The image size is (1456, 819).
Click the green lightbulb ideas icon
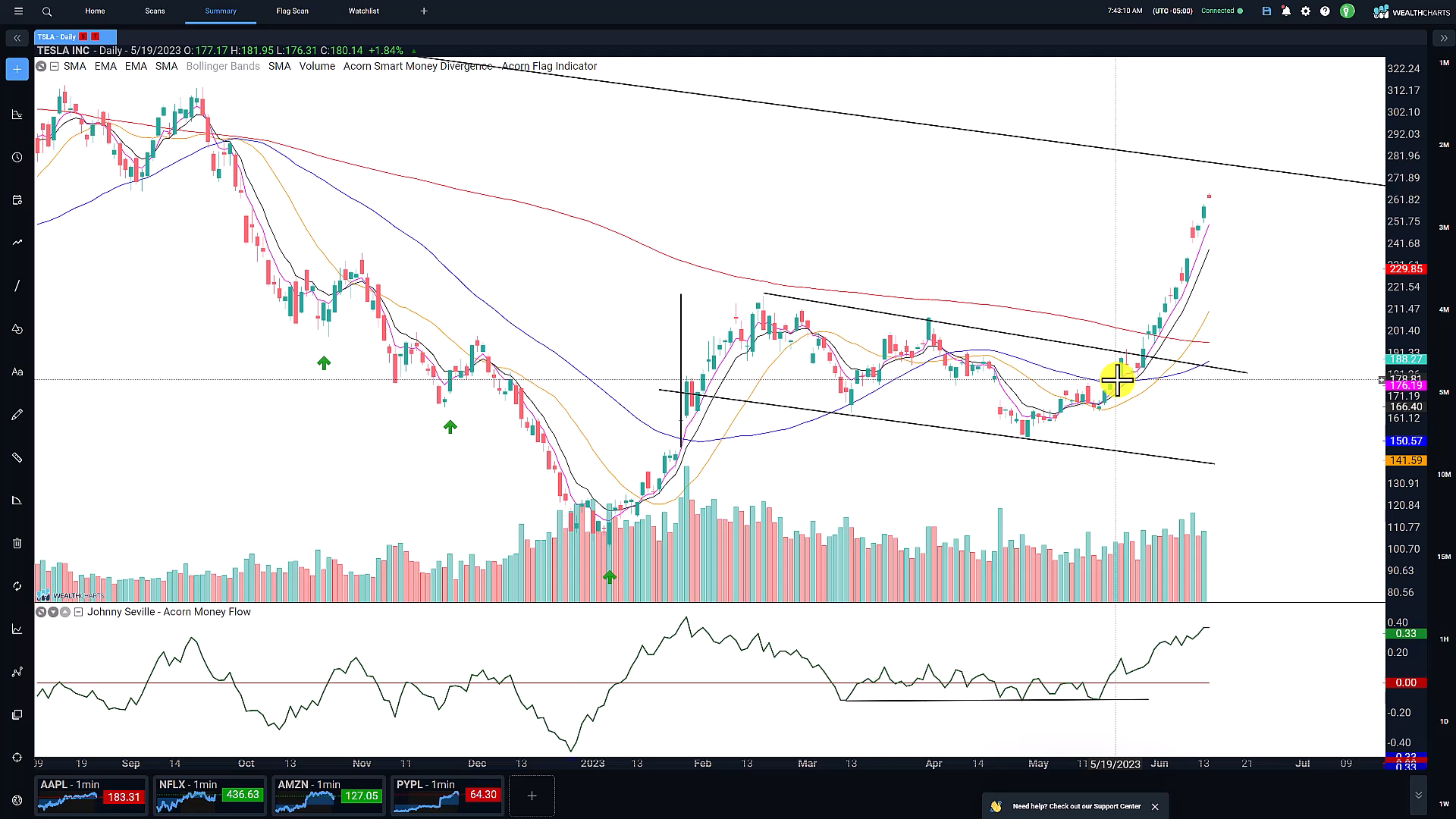click(1347, 11)
